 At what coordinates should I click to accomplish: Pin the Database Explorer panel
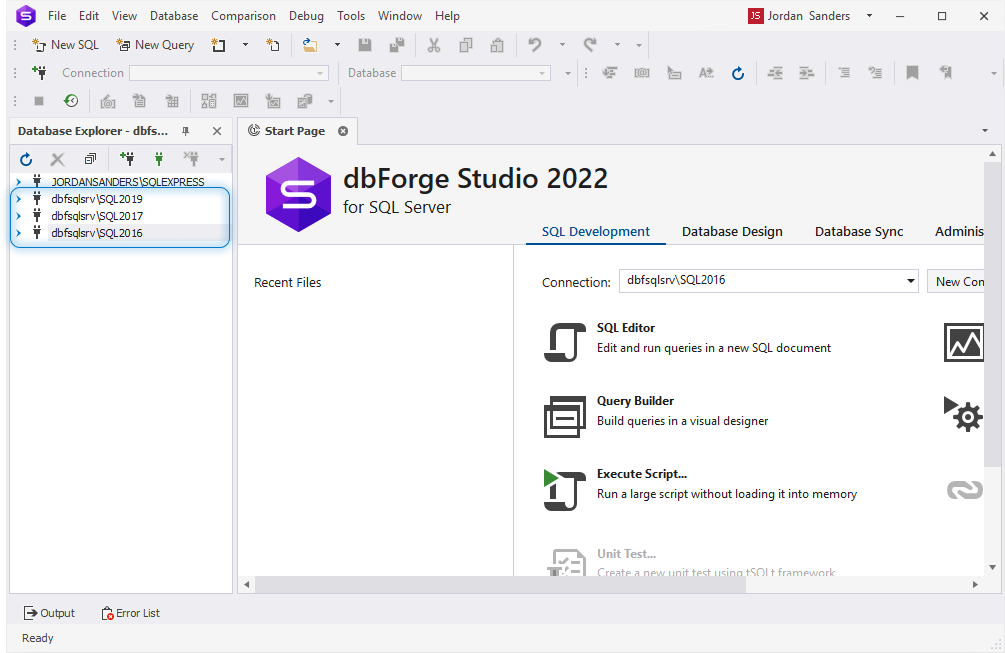(x=185, y=131)
